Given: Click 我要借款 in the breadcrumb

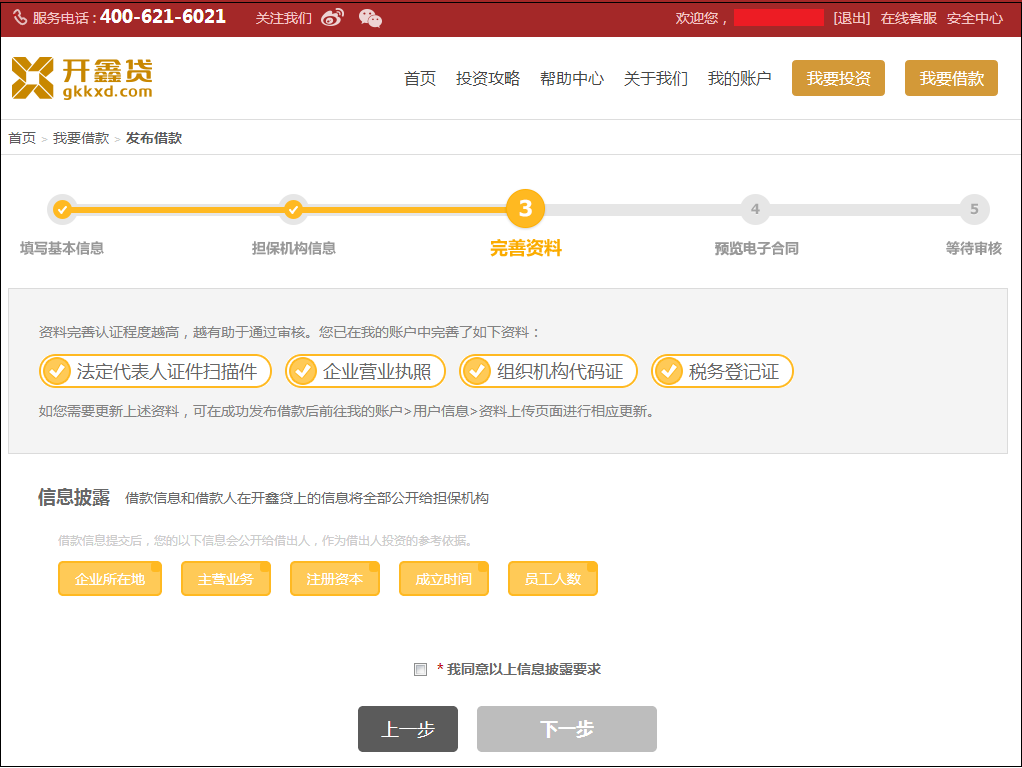Looking at the screenshot, I should click(81, 138).
